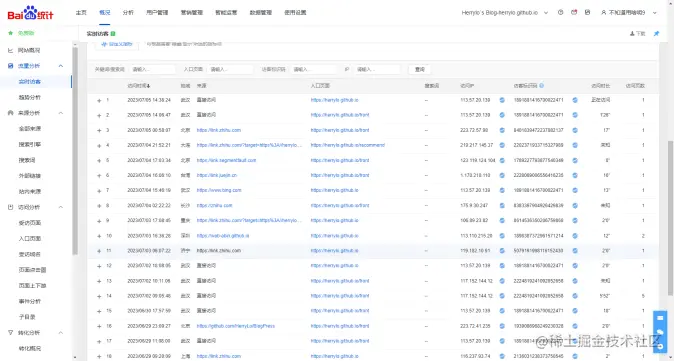674x361 pixels.
Task: Click the 网站概况 chart icon in sidebar
Action: point(11,50)
